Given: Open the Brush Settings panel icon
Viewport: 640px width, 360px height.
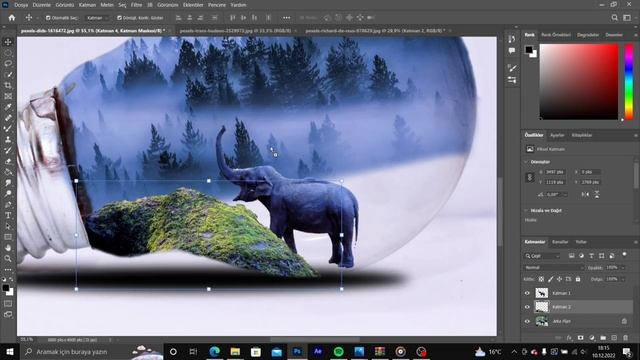Looking at the screenshot, I should (x=512, y=68).
